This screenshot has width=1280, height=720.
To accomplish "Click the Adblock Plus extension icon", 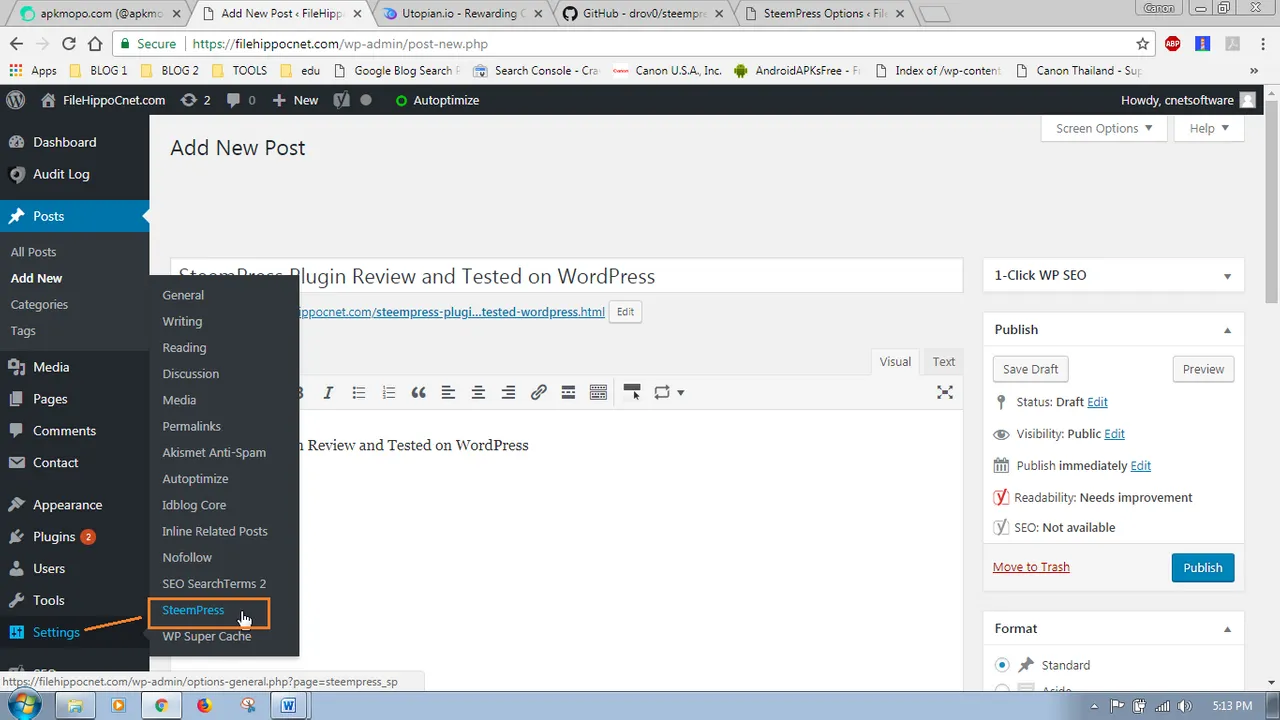I will tap(1173, 44).
